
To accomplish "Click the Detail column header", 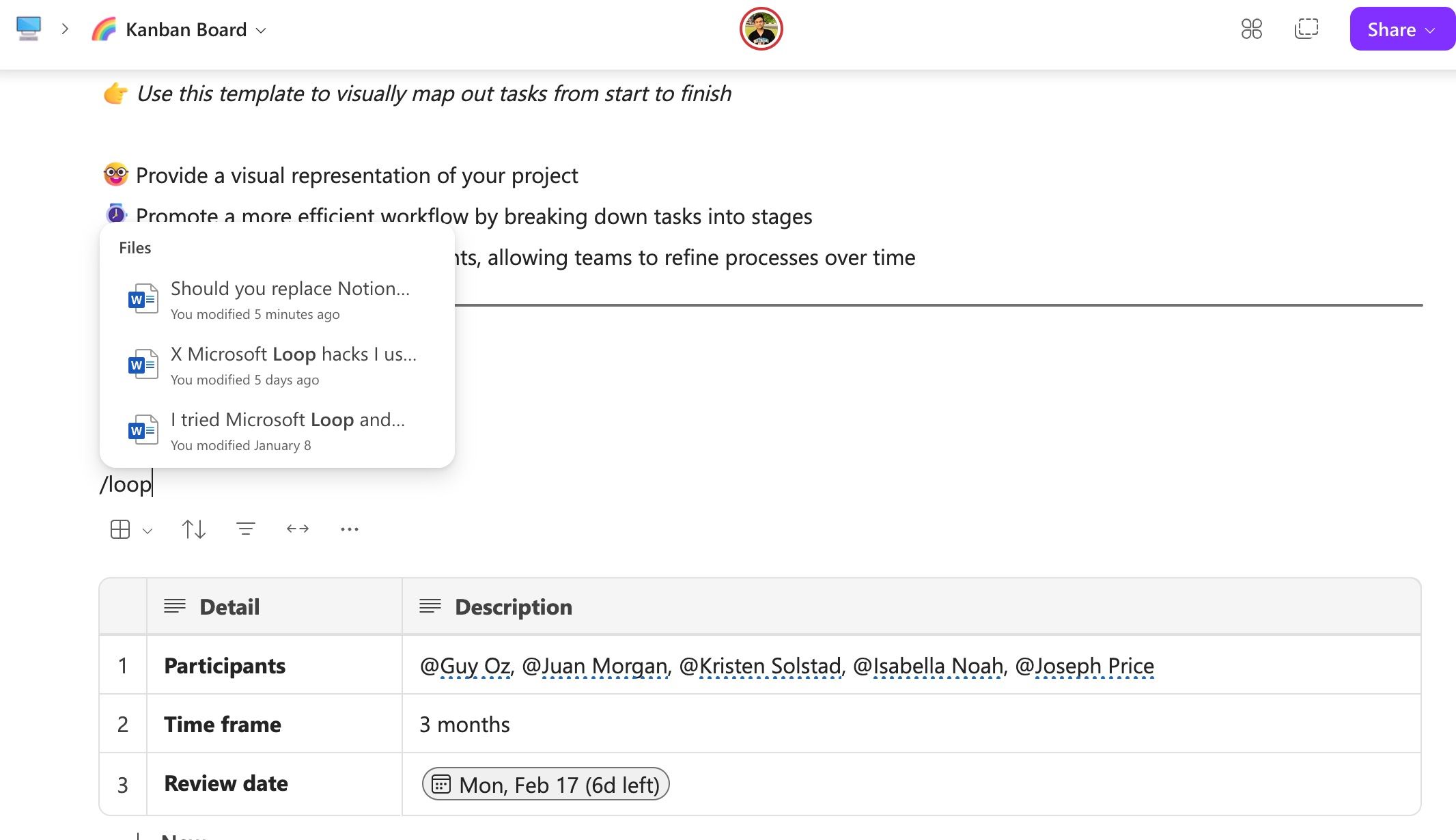I will pyautogui.click(x=275, y=606).
